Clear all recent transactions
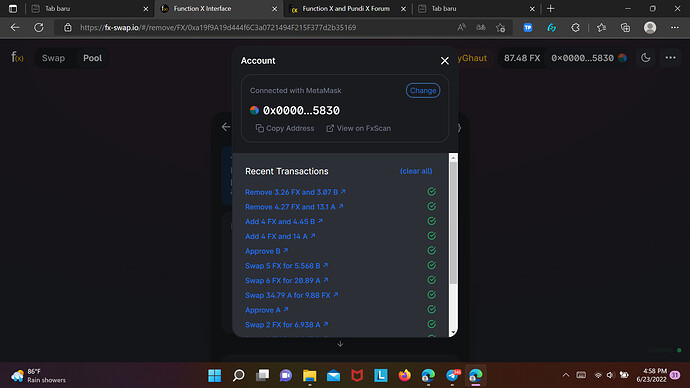This screenshot has height=388, width=690. tap(416, 171)
